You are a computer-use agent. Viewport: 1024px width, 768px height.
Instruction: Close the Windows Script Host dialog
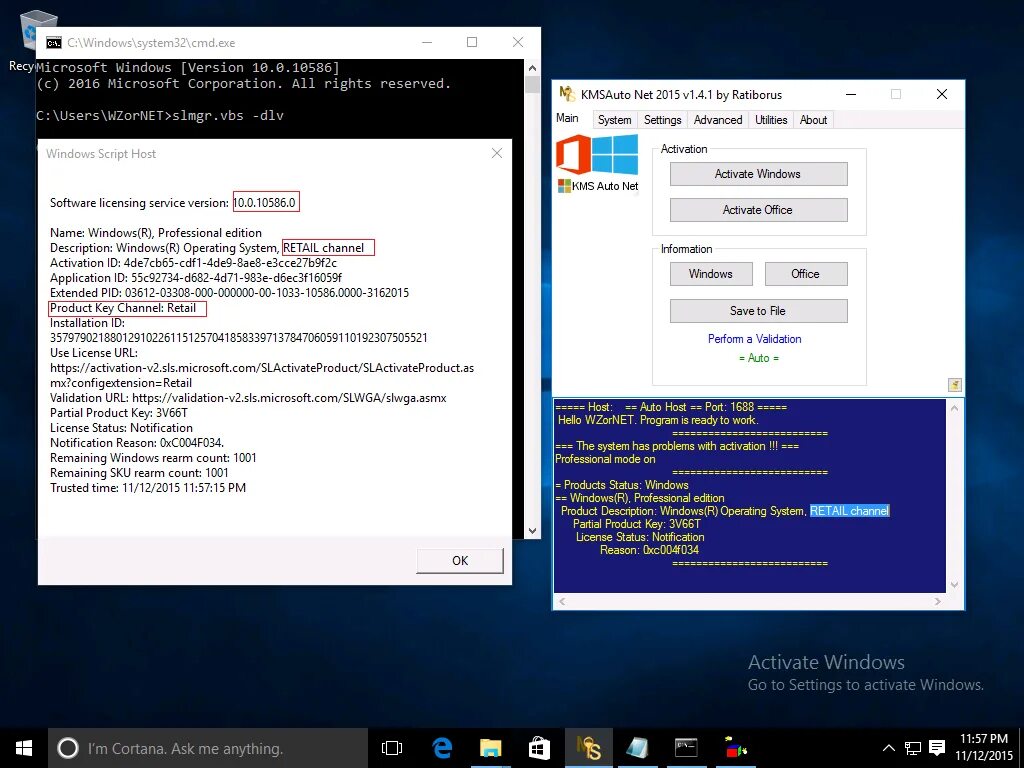pos(496,153)
